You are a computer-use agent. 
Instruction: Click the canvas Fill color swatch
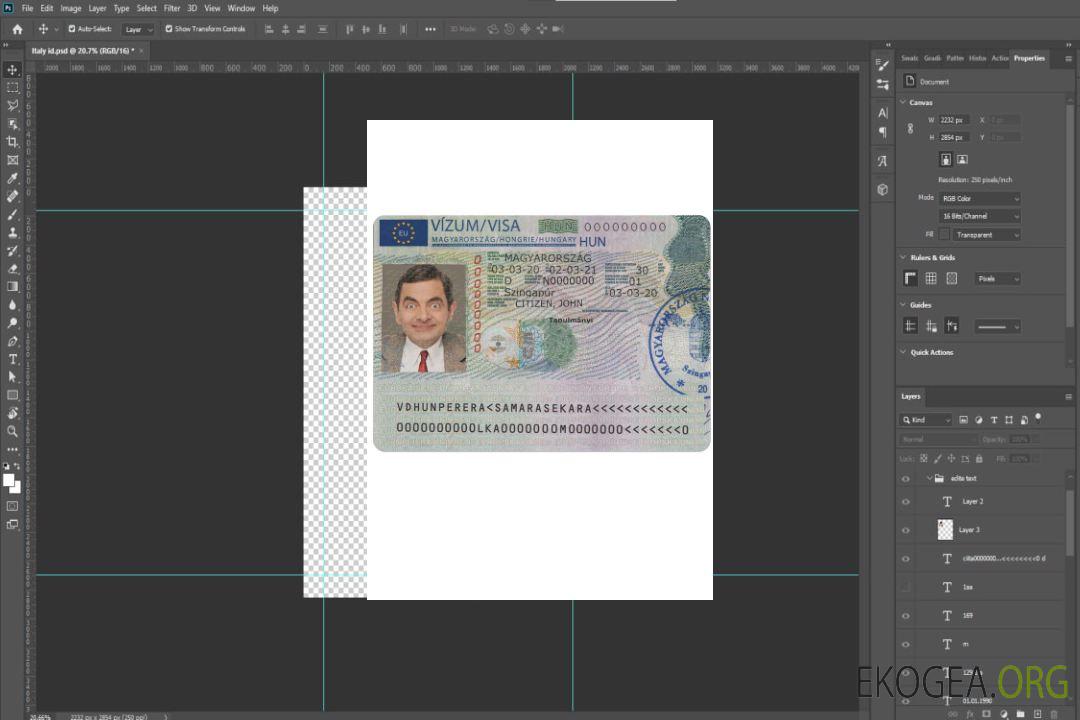pyautogui.click(x=944, y=235)
